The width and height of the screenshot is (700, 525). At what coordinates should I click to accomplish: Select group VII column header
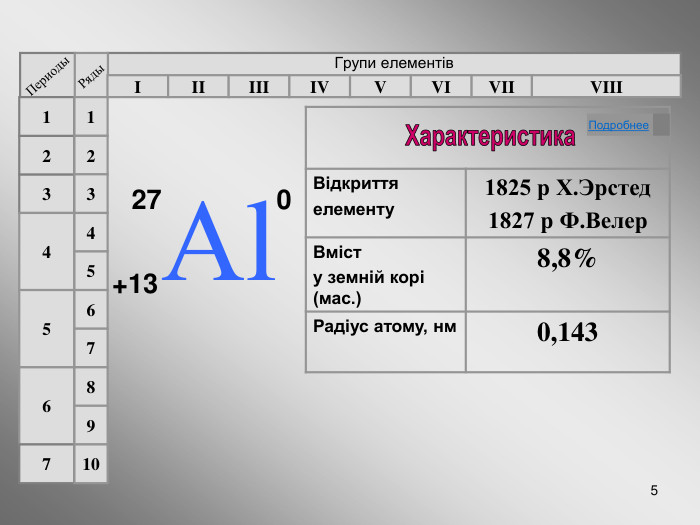502,86
